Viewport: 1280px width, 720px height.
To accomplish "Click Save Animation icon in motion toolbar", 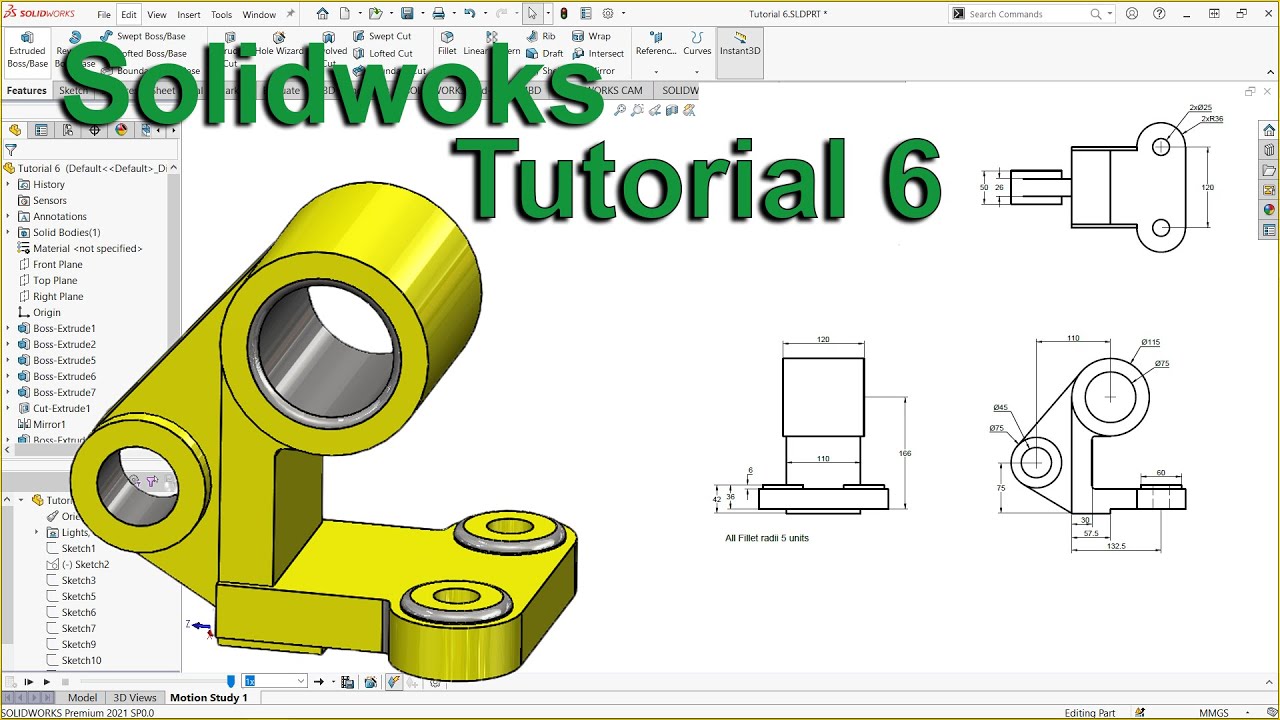I will pyautogui.click(x=347, y=682).
